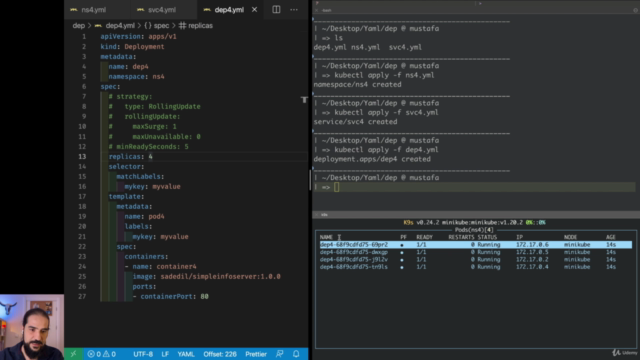The width and height of the screenshot is (640, 360).
Task: Open problems panel from error count
Action: pyautogui.click(x=95, y=354)
